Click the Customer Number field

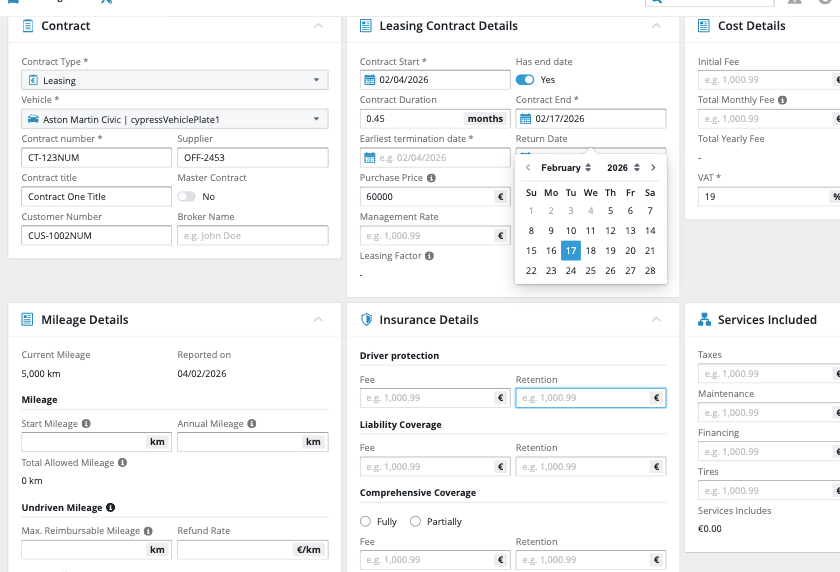(96, 236)
